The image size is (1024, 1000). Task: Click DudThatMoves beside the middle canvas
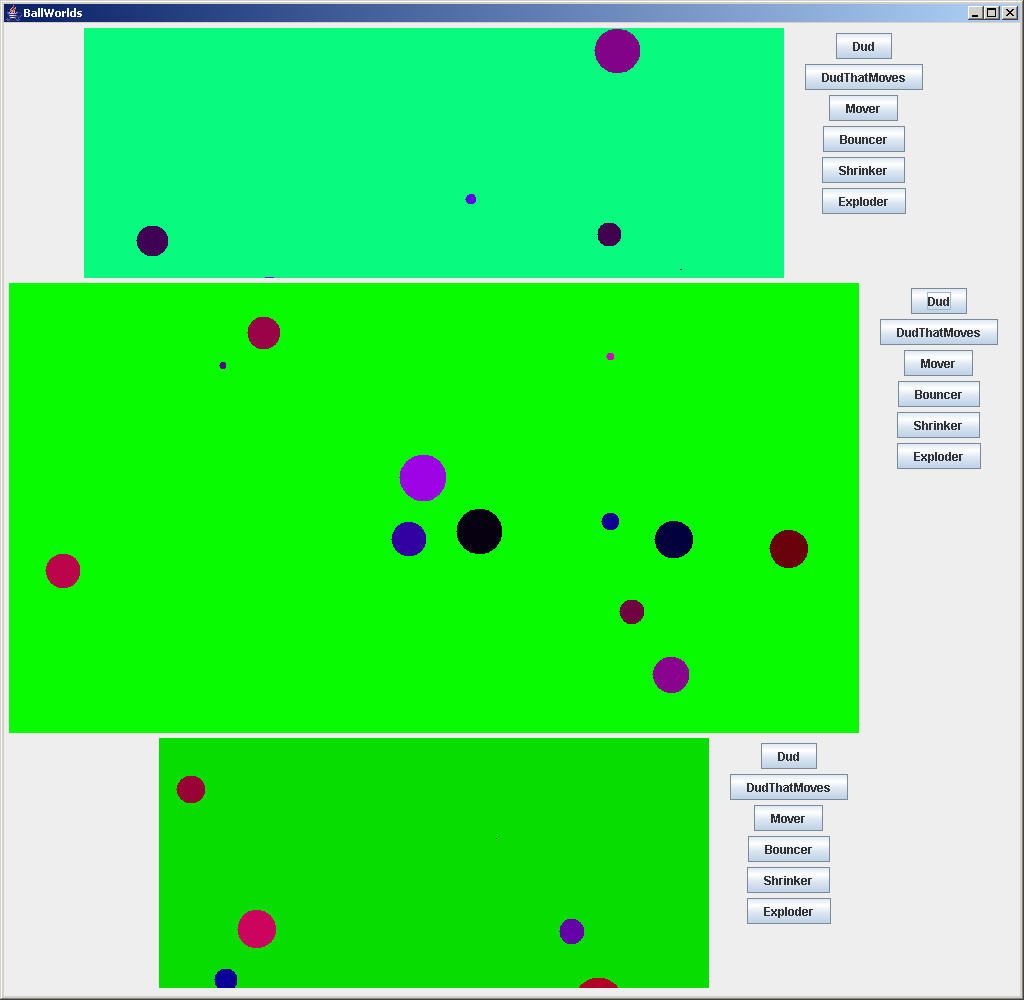(938, 333)
